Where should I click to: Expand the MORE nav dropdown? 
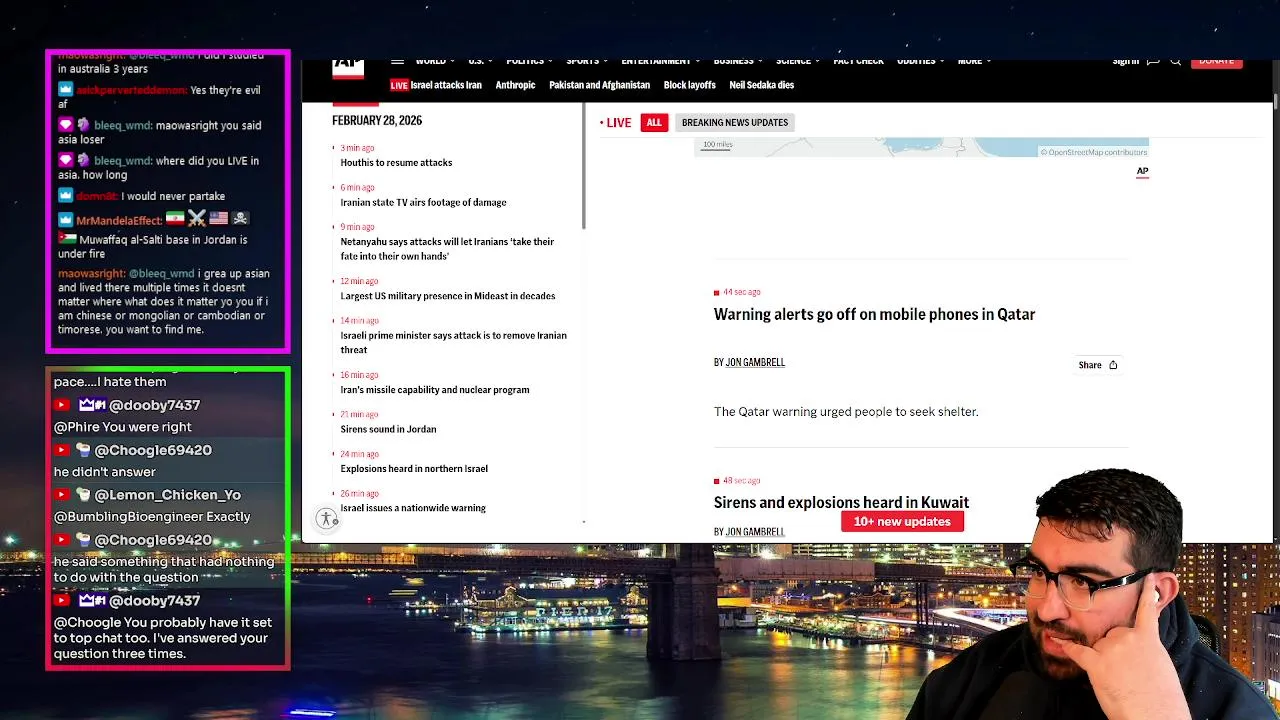[x=974, y=62]
